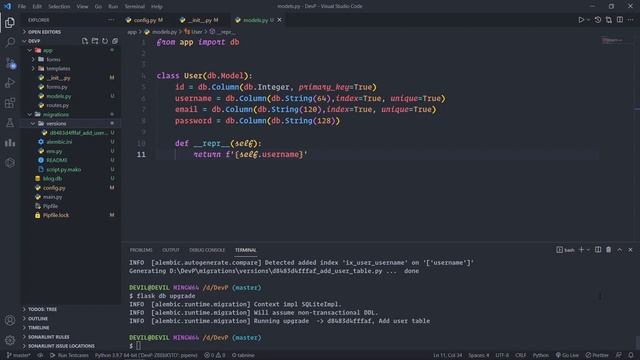Collapse the DEVP workspace section
Viewport: 640px width, 360px height.
click(x=34, y=41)
